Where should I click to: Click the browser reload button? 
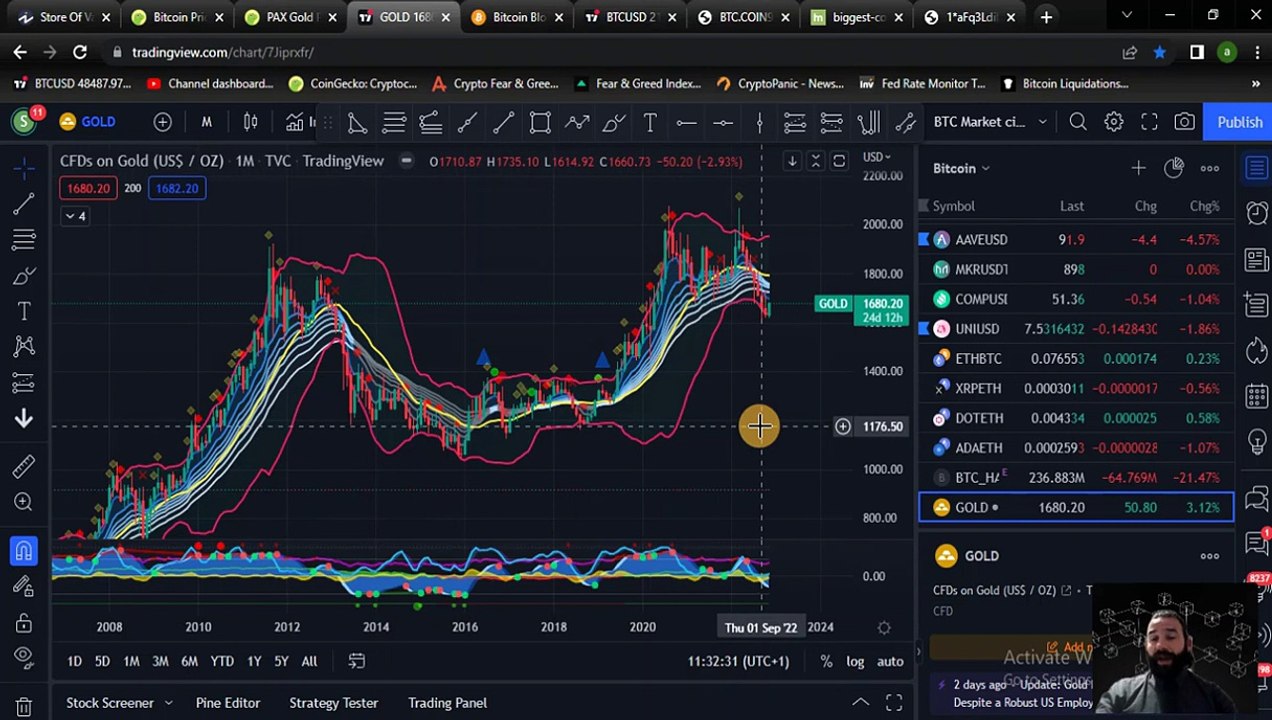[80, 52]
